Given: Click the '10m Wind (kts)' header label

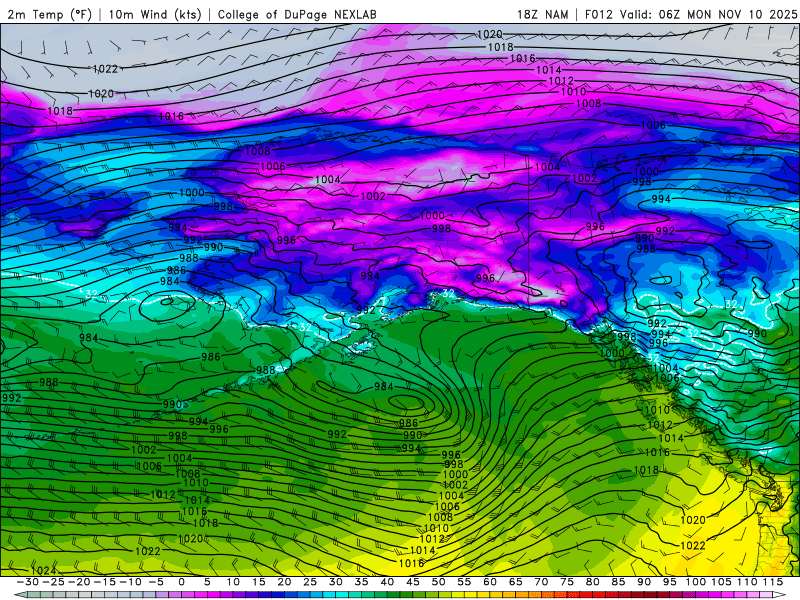Looking at the screenshot, I should tap(155, 14).
